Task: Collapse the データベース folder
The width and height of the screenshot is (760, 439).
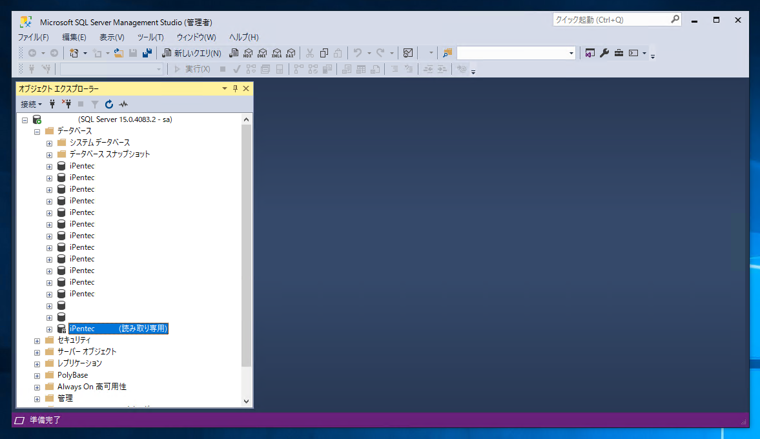Action: 37,131
